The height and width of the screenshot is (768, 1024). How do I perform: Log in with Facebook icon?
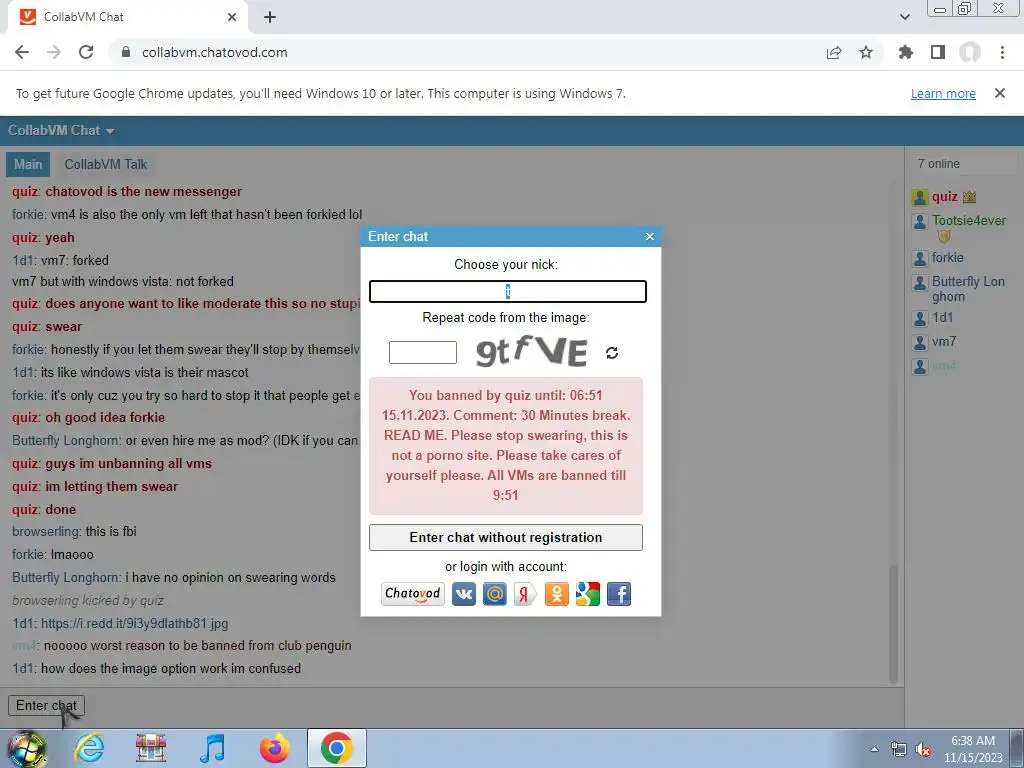point(619,594)
